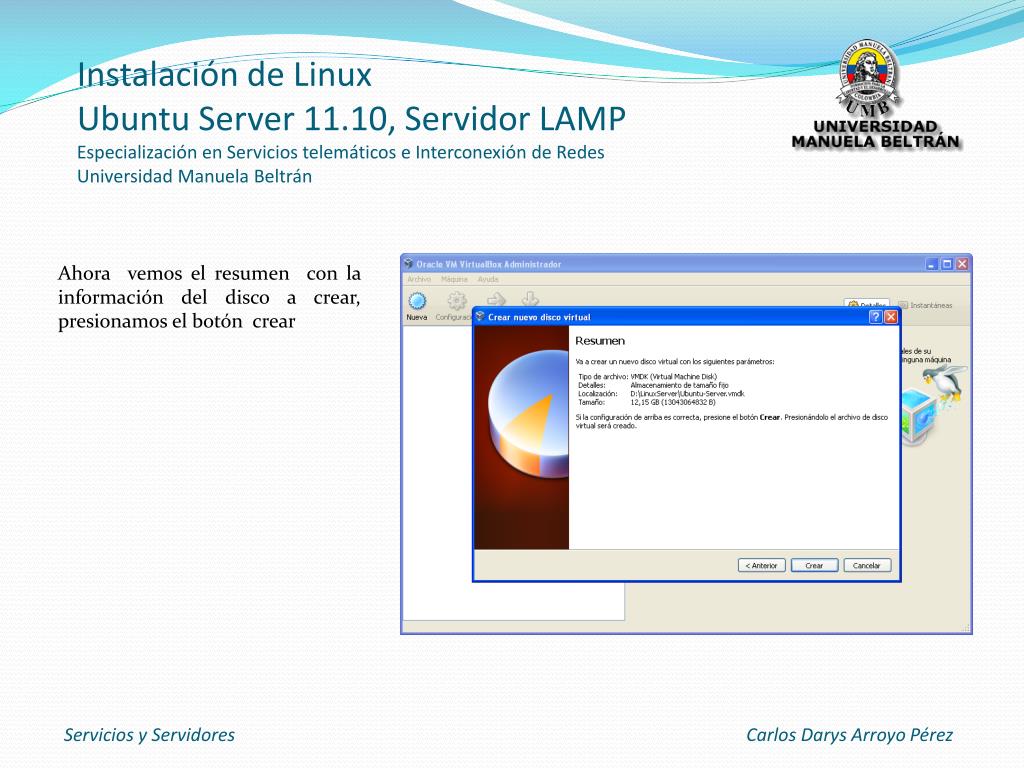Image resolution: width=1024 pixels, height=768 pixels.
Task: Click the Resumen heading
Action: point(600,341)
